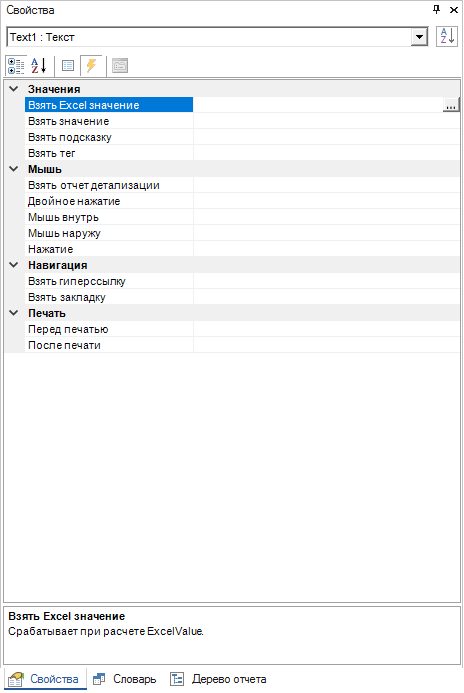Collapse the Навигация category

(x=14, y=265)
